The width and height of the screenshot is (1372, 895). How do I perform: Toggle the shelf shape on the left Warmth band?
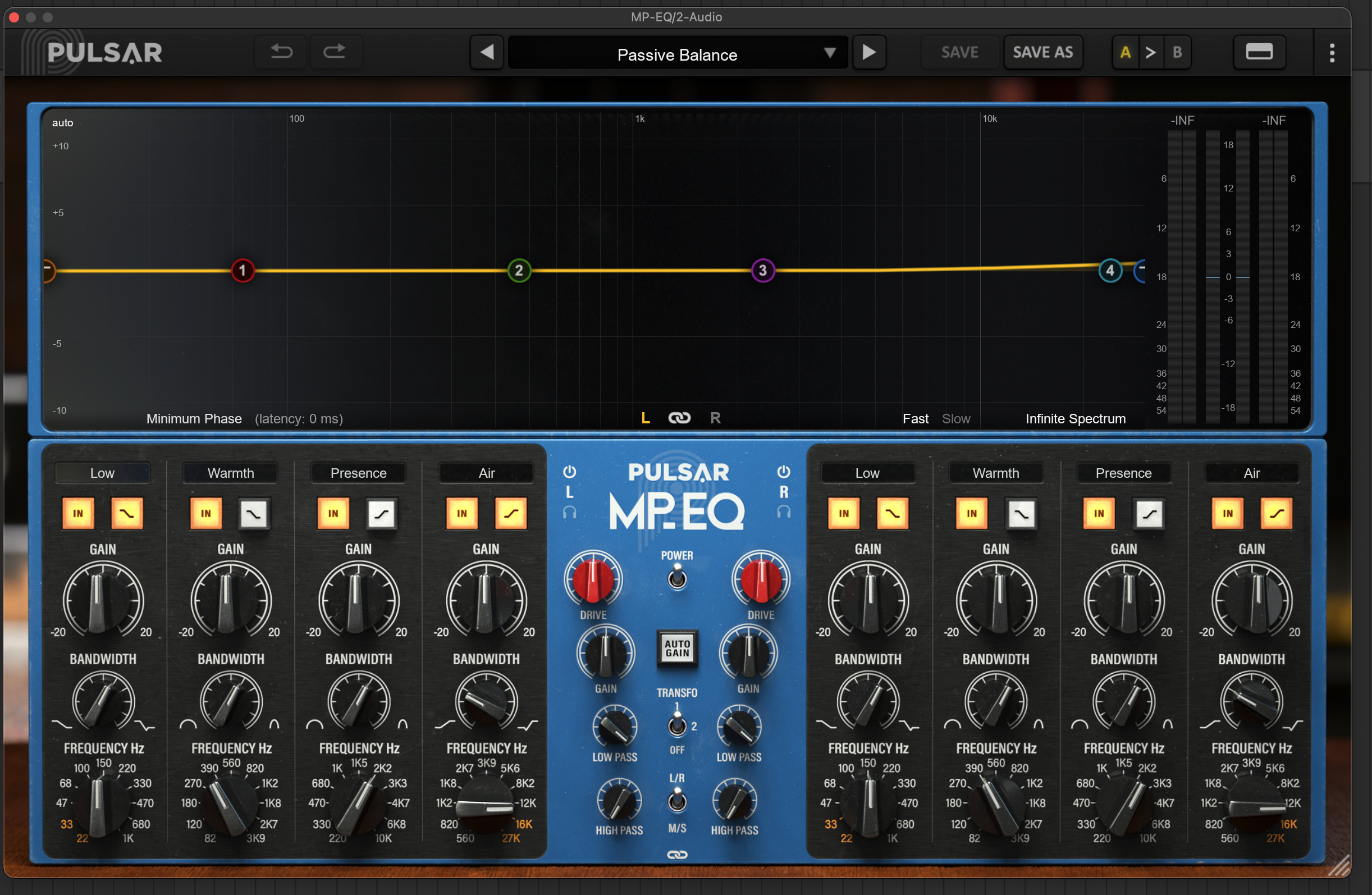(x=254, y=513)
